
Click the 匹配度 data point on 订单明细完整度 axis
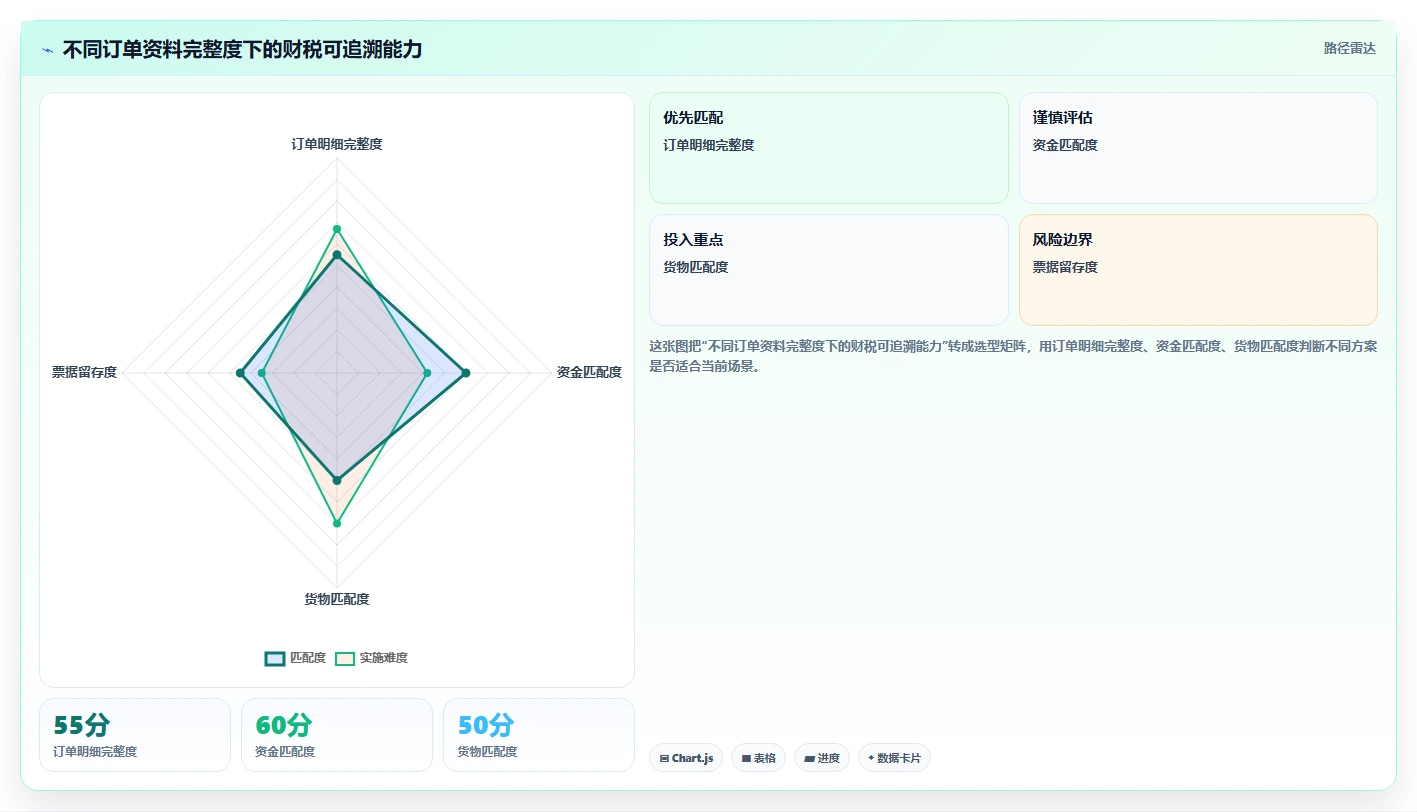(337, 256)
